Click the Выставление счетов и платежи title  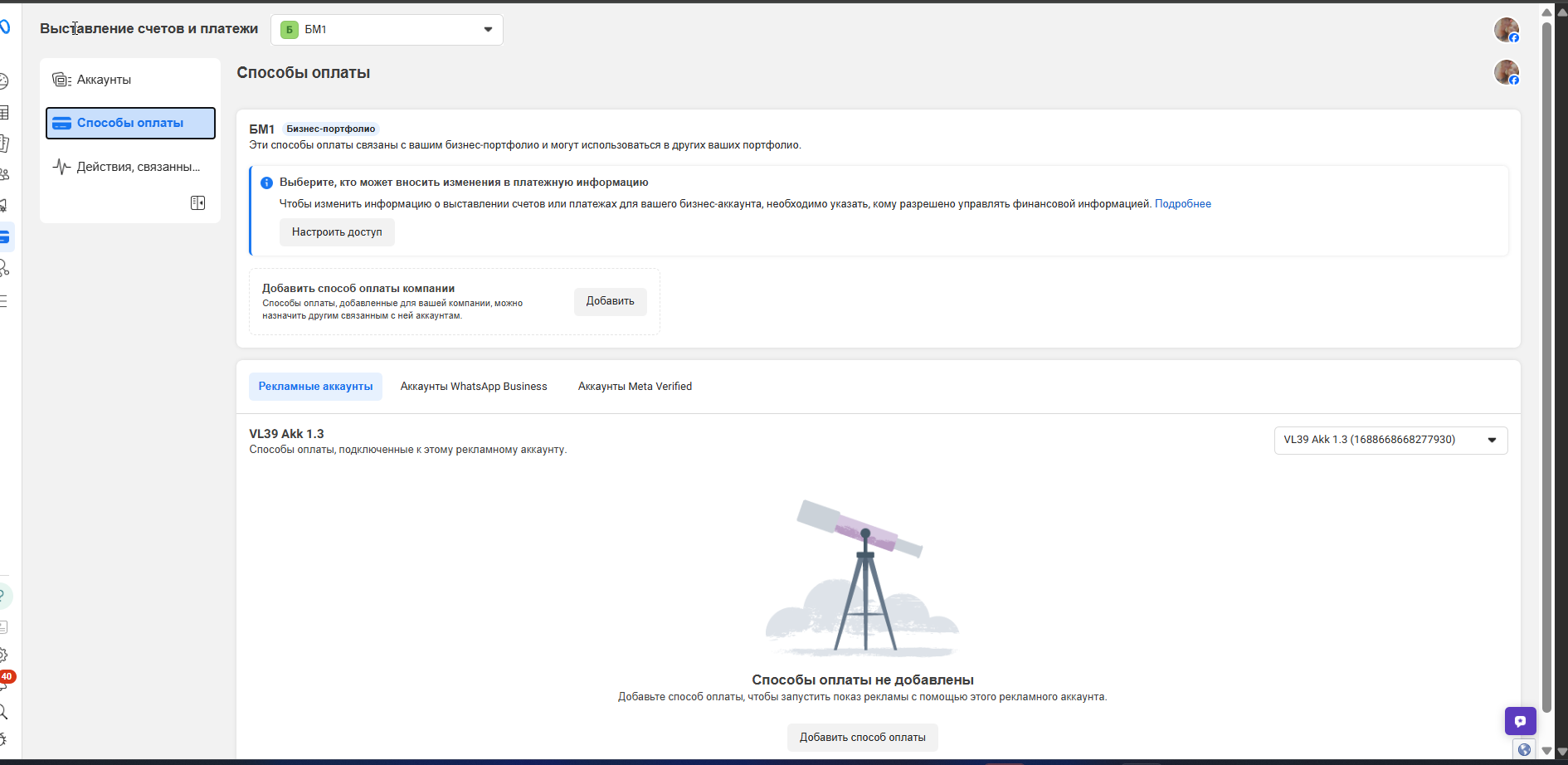coord(149,28)
